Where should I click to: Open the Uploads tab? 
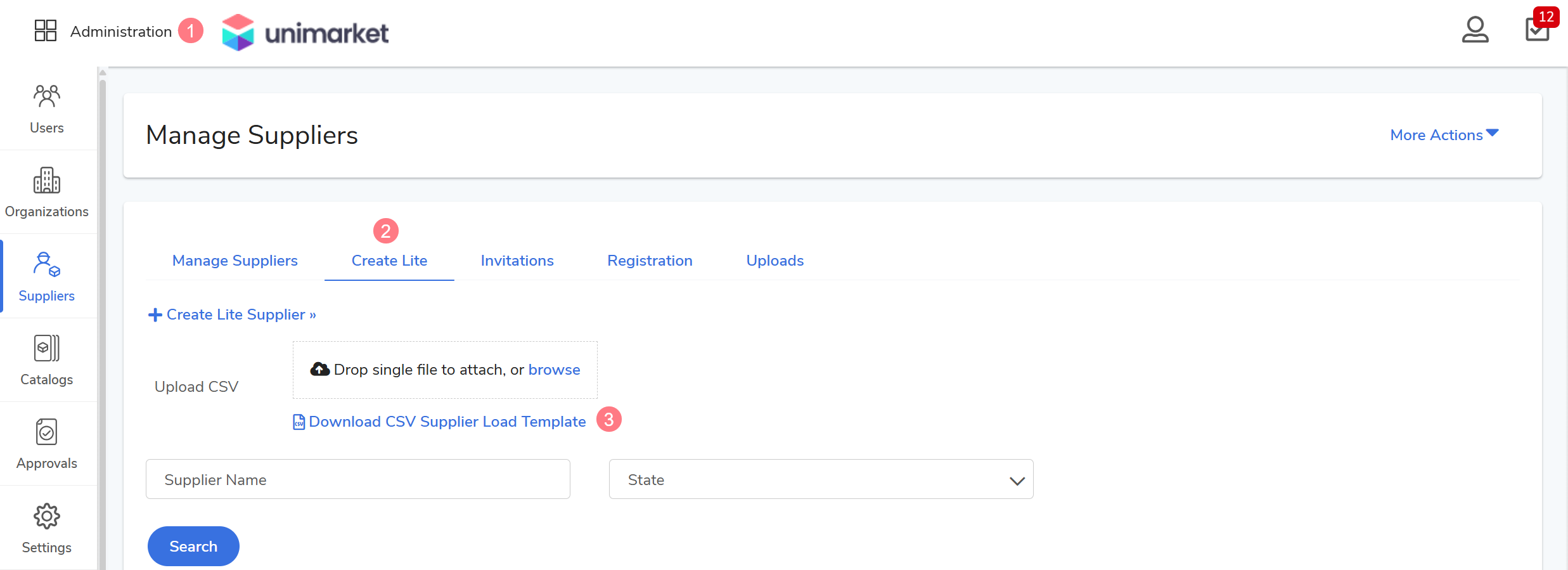(774, 261)
